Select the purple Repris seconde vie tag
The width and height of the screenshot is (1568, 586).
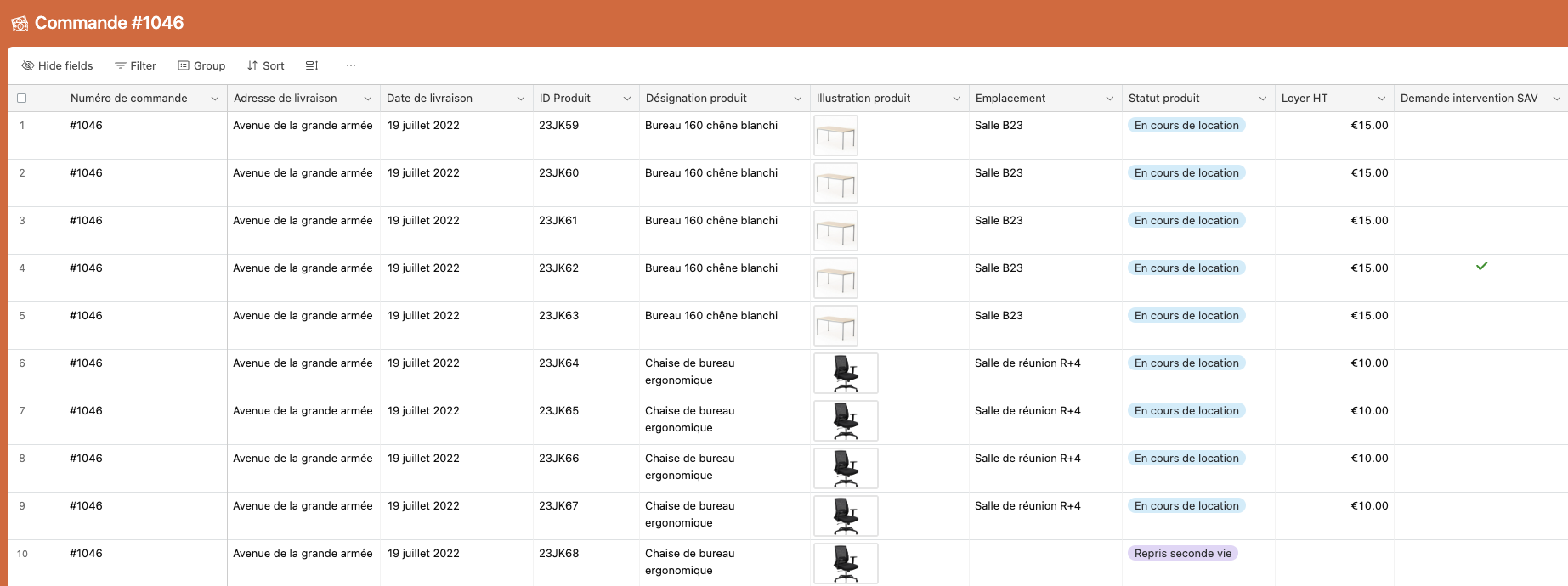pyautogui.click(x=1182, y=554)
